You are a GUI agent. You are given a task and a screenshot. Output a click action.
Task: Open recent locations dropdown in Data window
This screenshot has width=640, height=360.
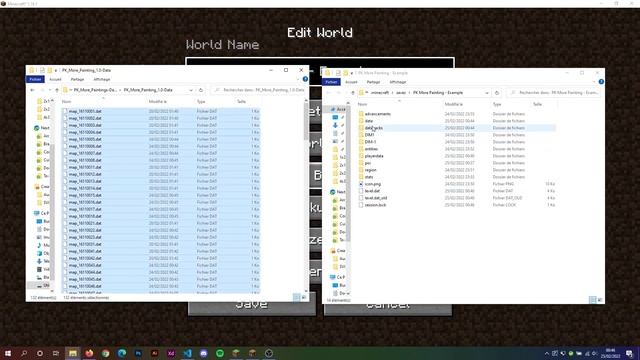(50, 90)
